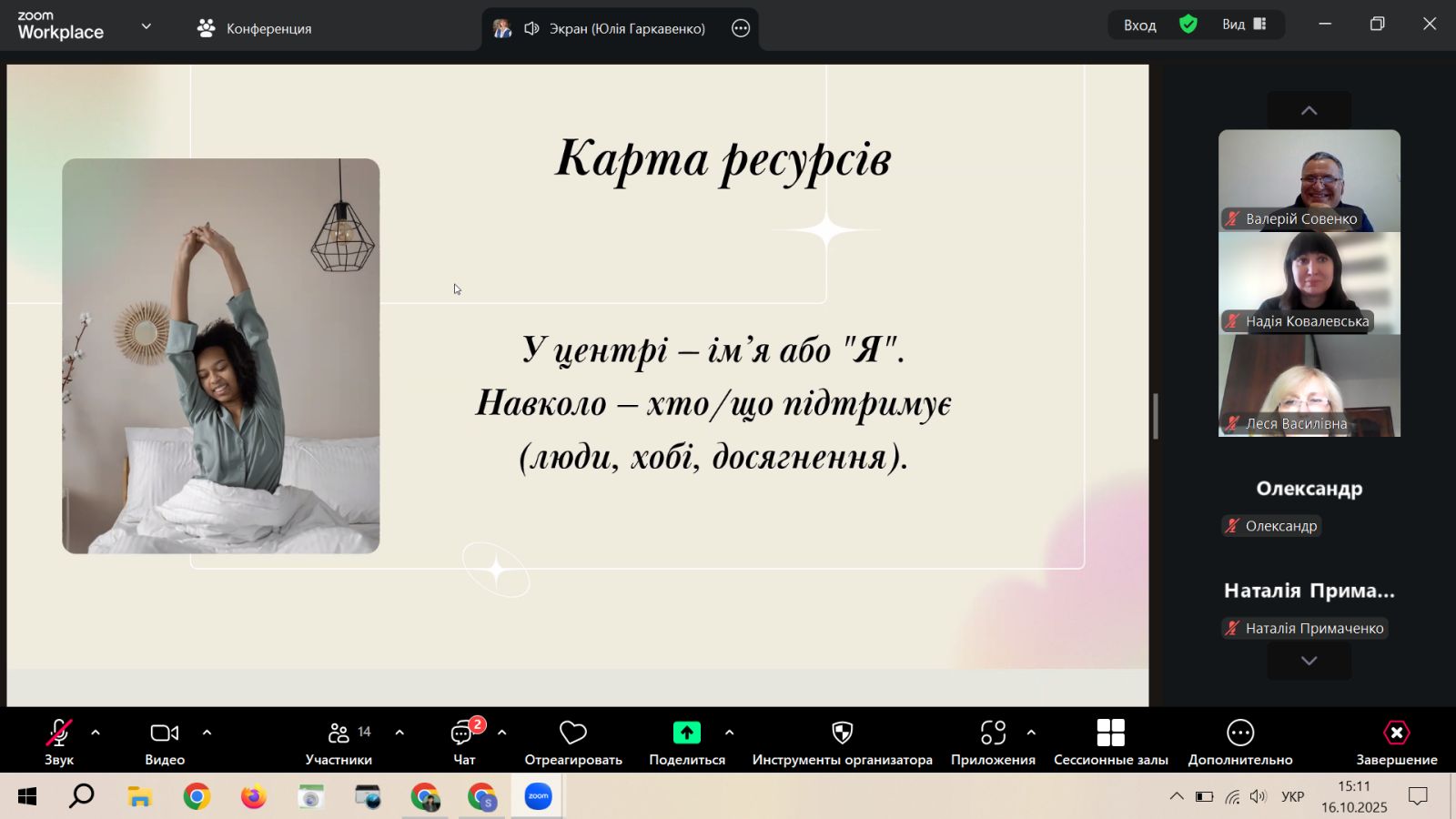Switch to the Конференция tab
Viewport: 1456px width, 819px height.
pos(255,28)
